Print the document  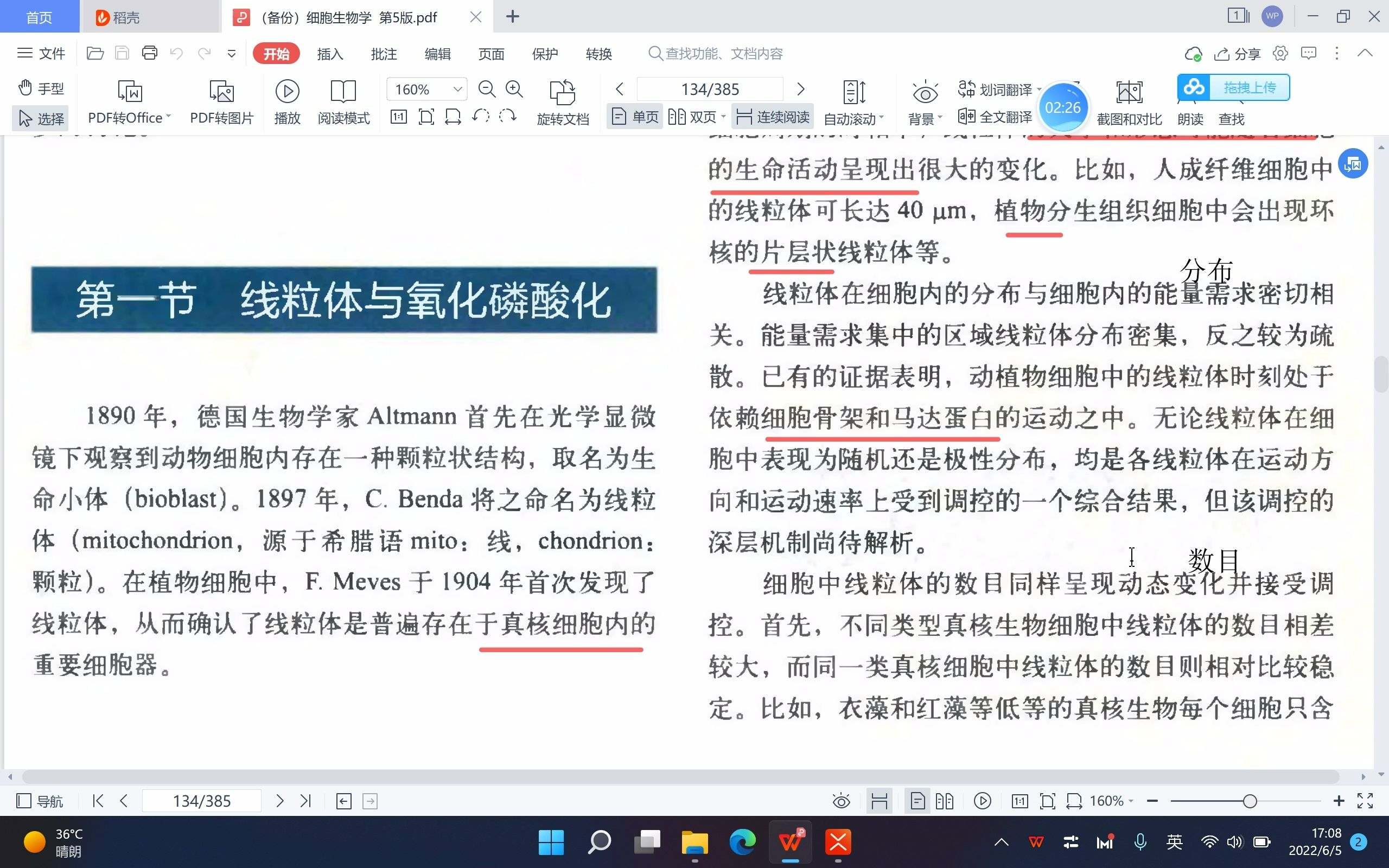[149, 53]
